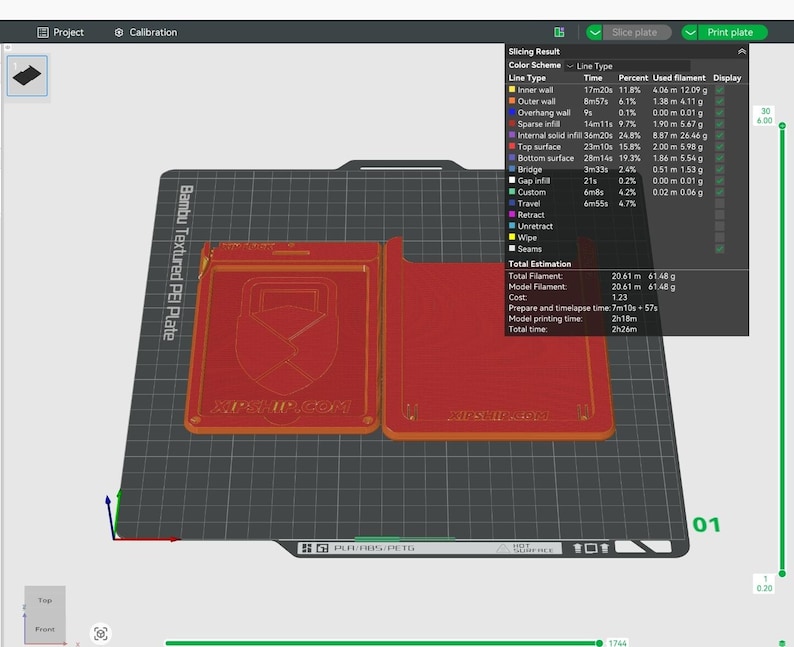Click the layer 1 height 0.20 label
The width and height of the screenshot is (794, 647).
click(x=765, y=583)
